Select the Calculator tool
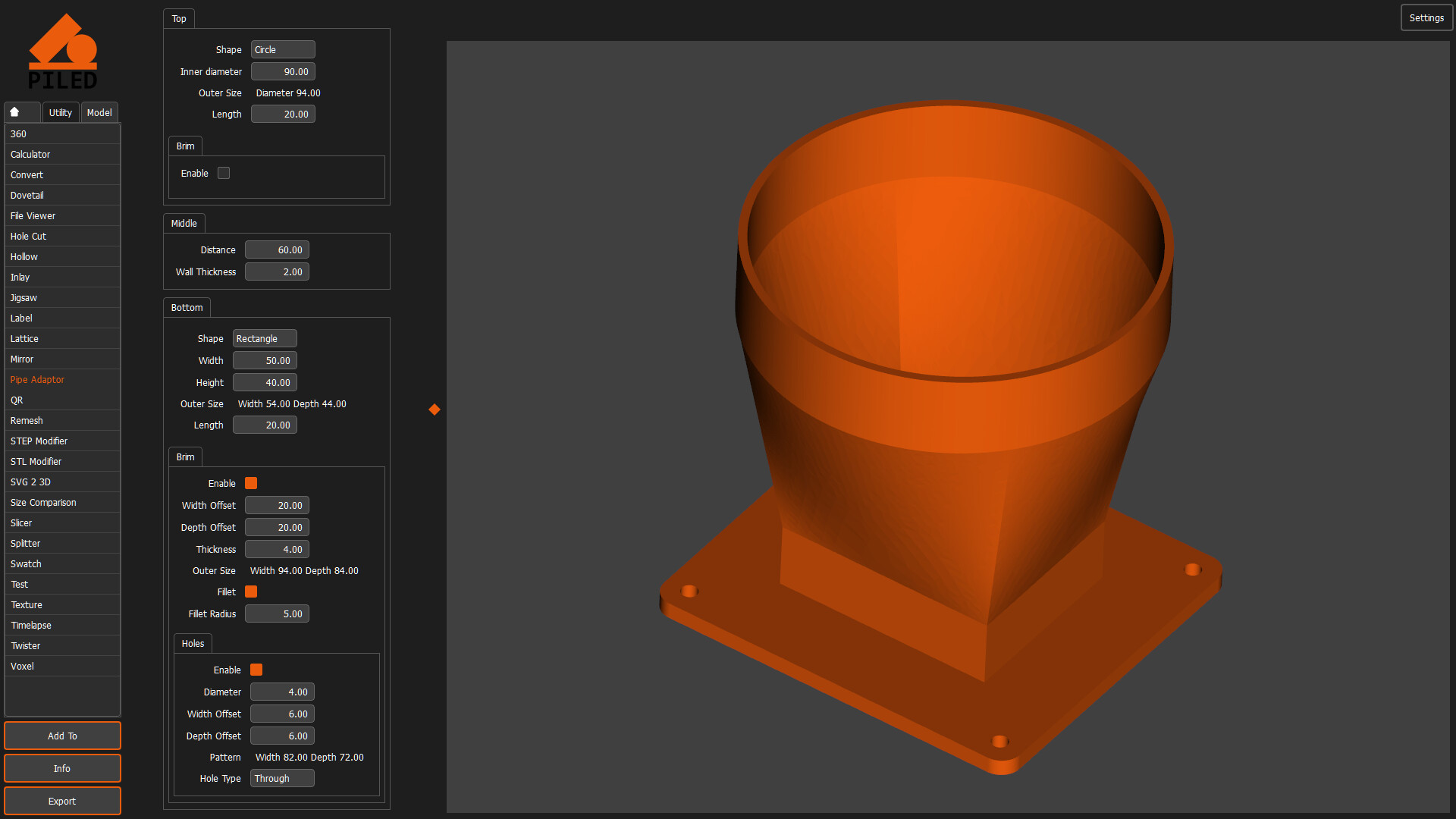 pyautogui.click(x=62, y=155)
